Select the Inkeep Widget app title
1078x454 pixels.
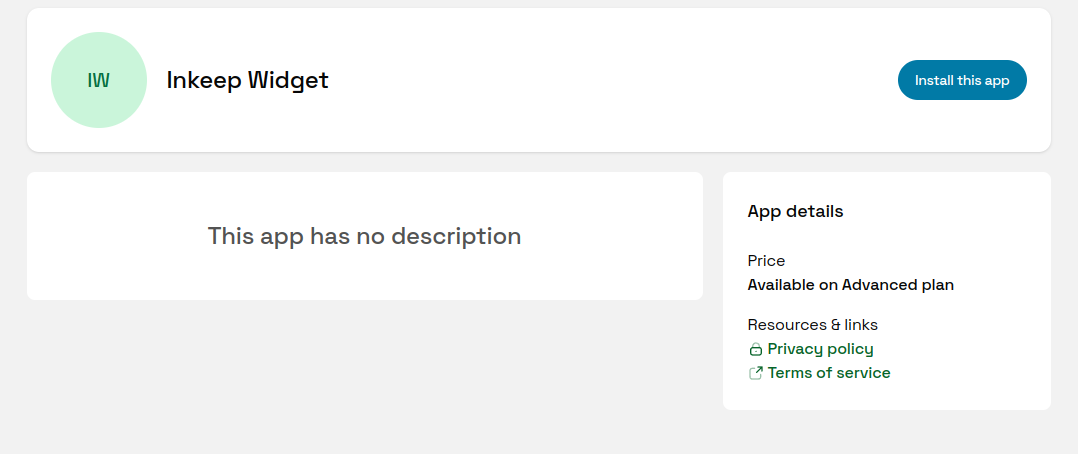coord(247,80)
